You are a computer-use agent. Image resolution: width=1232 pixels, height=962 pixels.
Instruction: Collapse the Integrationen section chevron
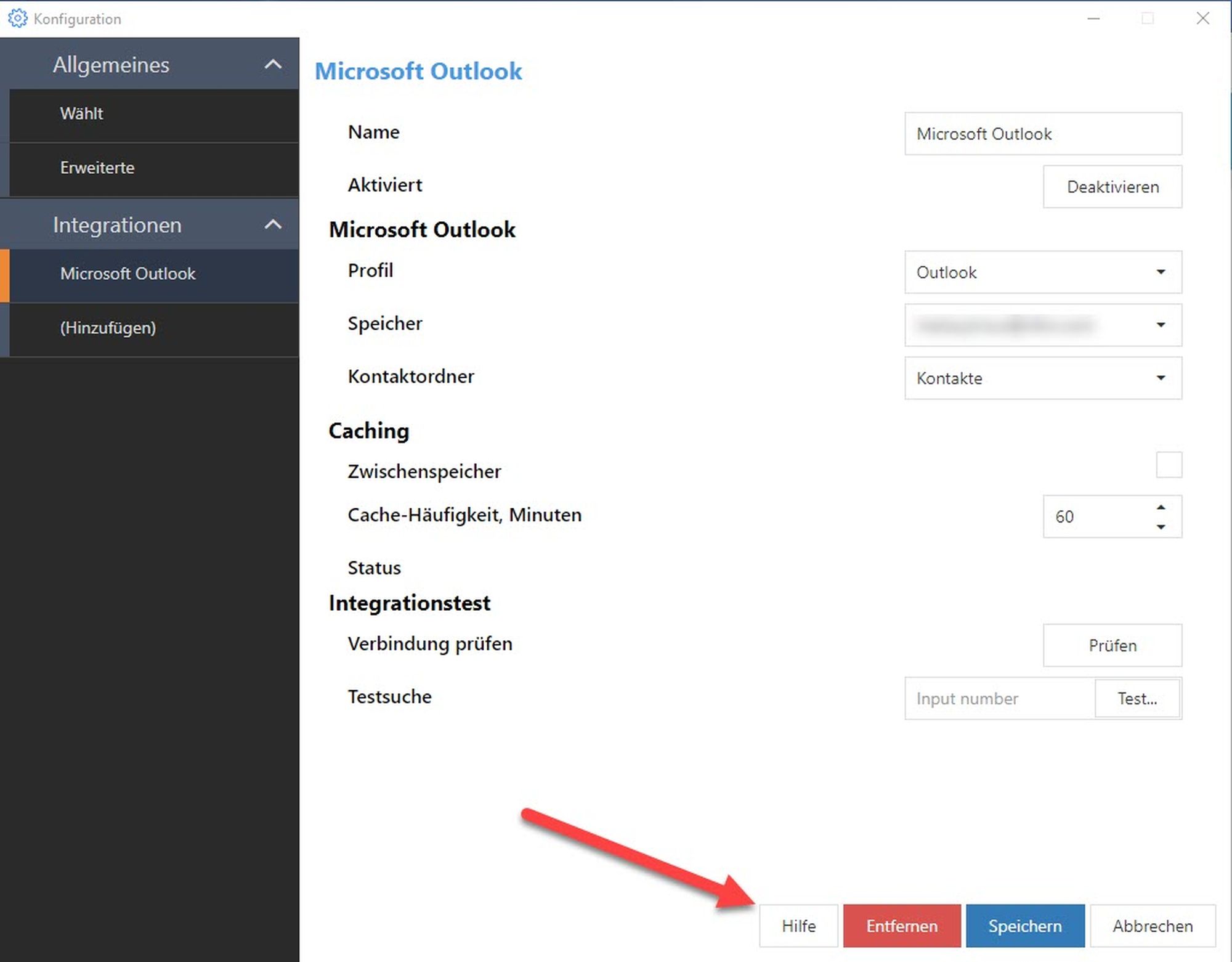pyautogui.click(x=273, y=224)
